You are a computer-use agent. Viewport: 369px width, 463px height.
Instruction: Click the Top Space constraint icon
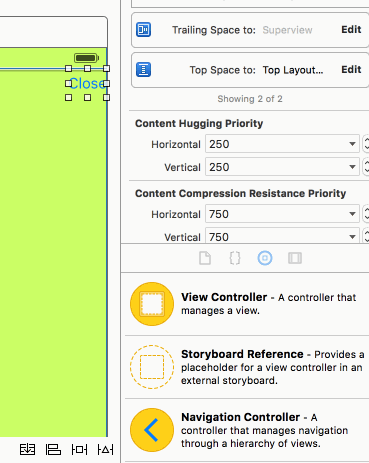pyautogui.click(x=143, y=70)
